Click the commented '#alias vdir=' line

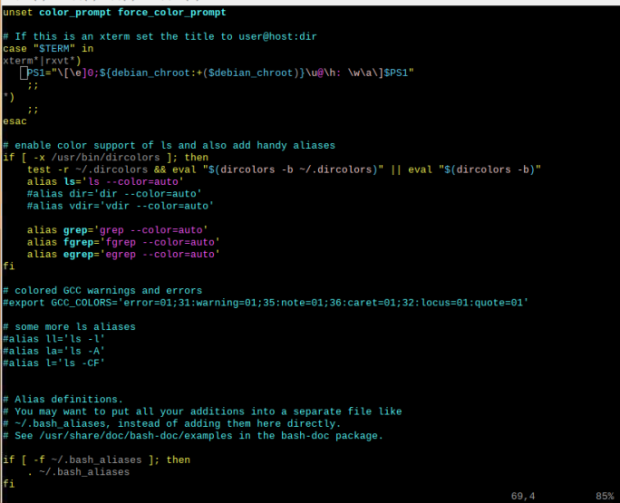[x=120, y=206]
